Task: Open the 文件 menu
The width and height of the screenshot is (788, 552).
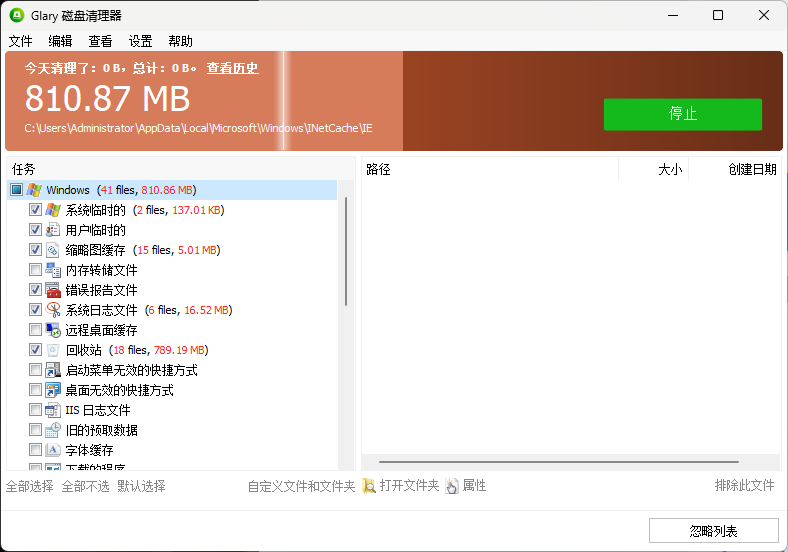Action: pos(21,41)
